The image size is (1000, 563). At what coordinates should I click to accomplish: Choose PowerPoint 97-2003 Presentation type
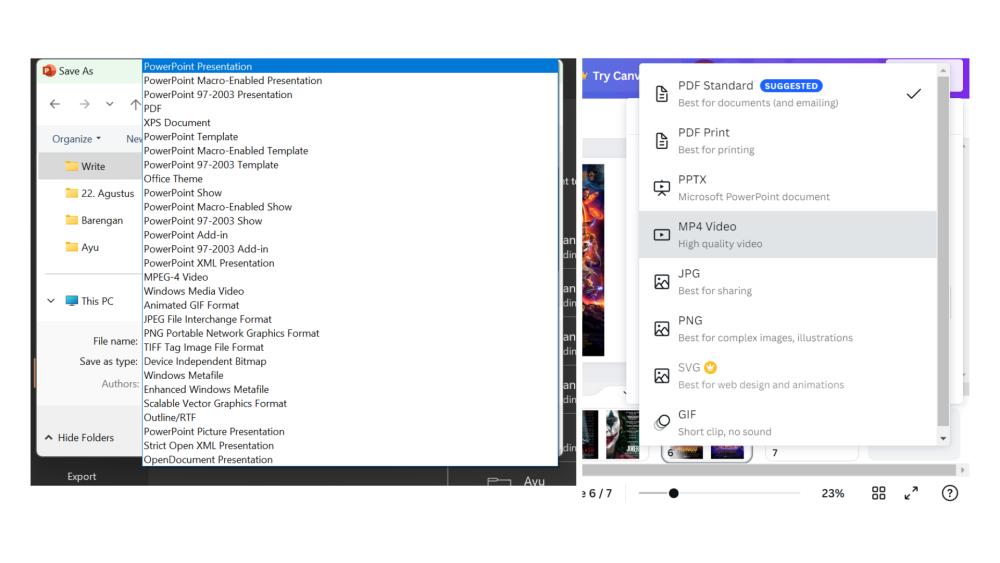[350, 94]
